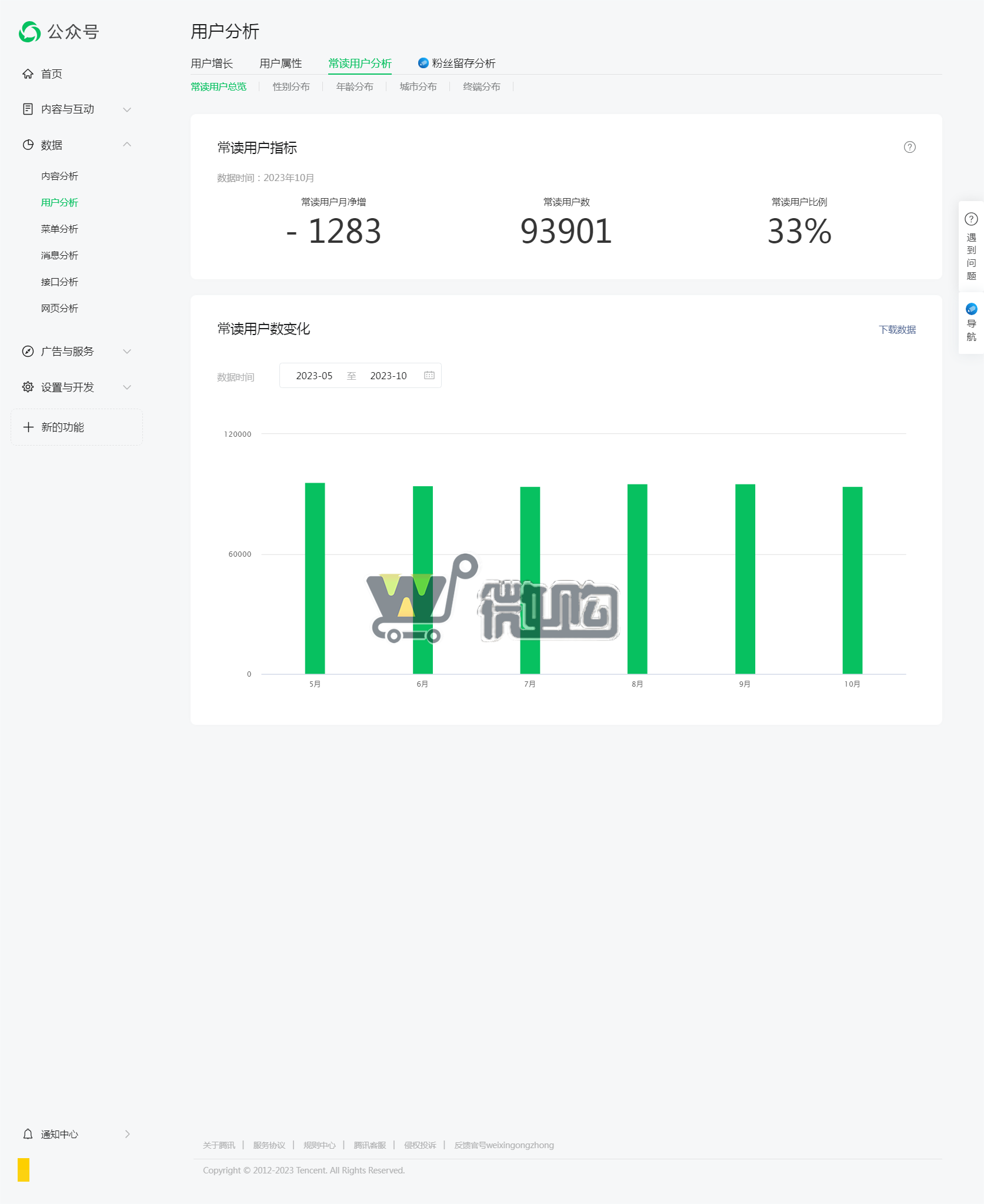Switch to the 用户增长 tab
The width and height of the screenshot is (984, 1204).
(212, 63)
